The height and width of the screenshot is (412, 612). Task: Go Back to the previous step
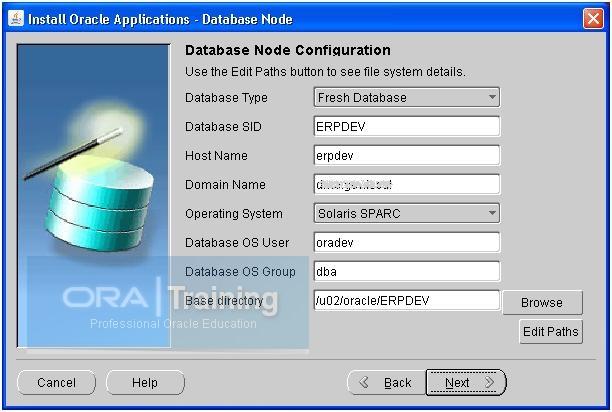[387, 382]
